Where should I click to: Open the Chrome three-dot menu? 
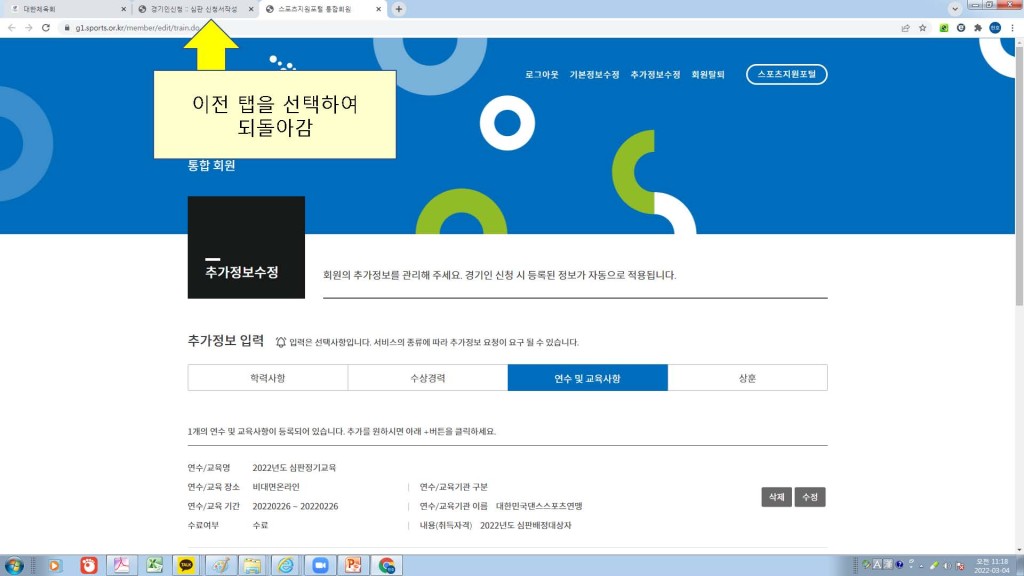click(1012, 28)
